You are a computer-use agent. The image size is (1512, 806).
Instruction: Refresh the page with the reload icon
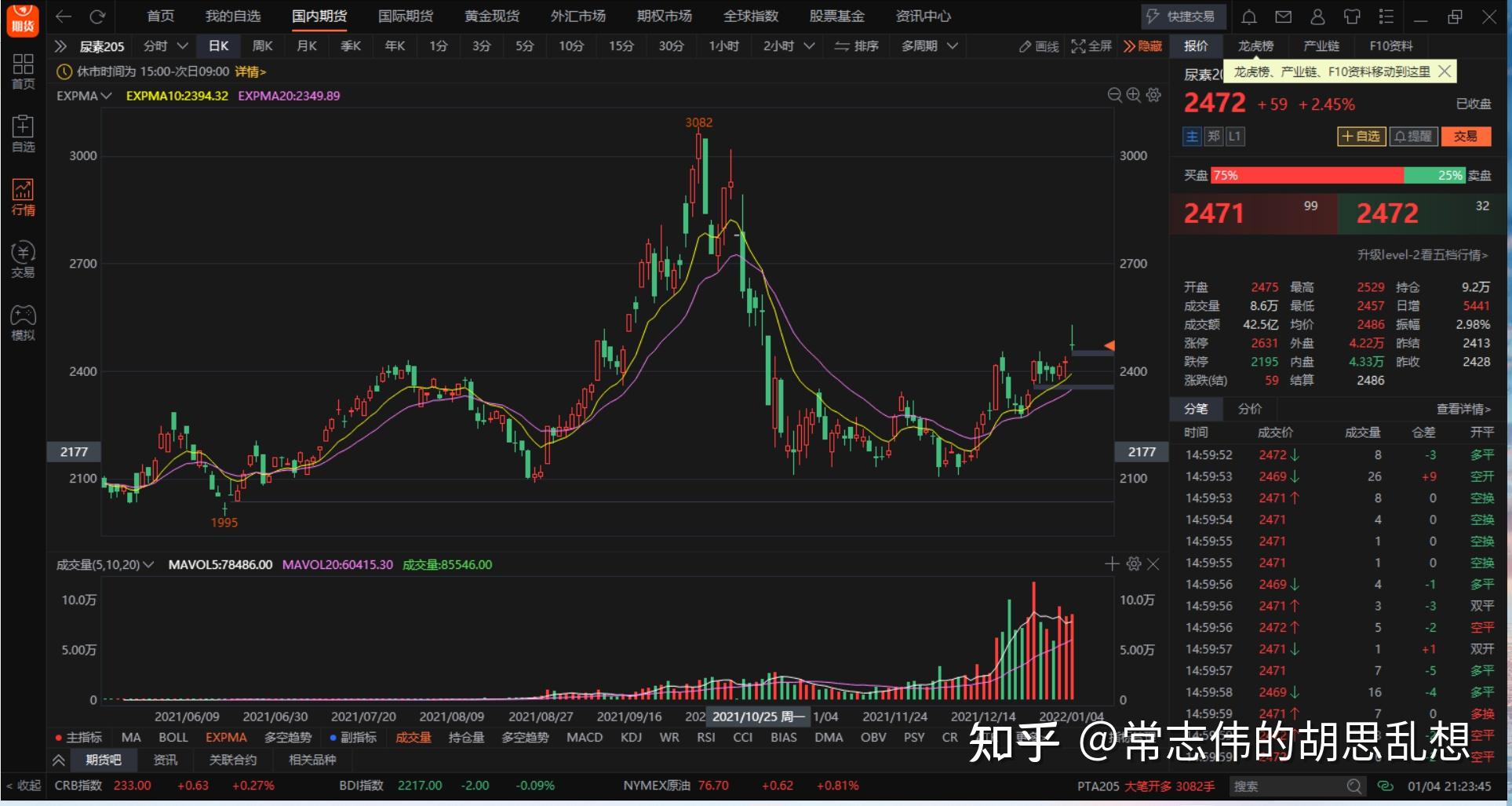click(x=97, y=16)
